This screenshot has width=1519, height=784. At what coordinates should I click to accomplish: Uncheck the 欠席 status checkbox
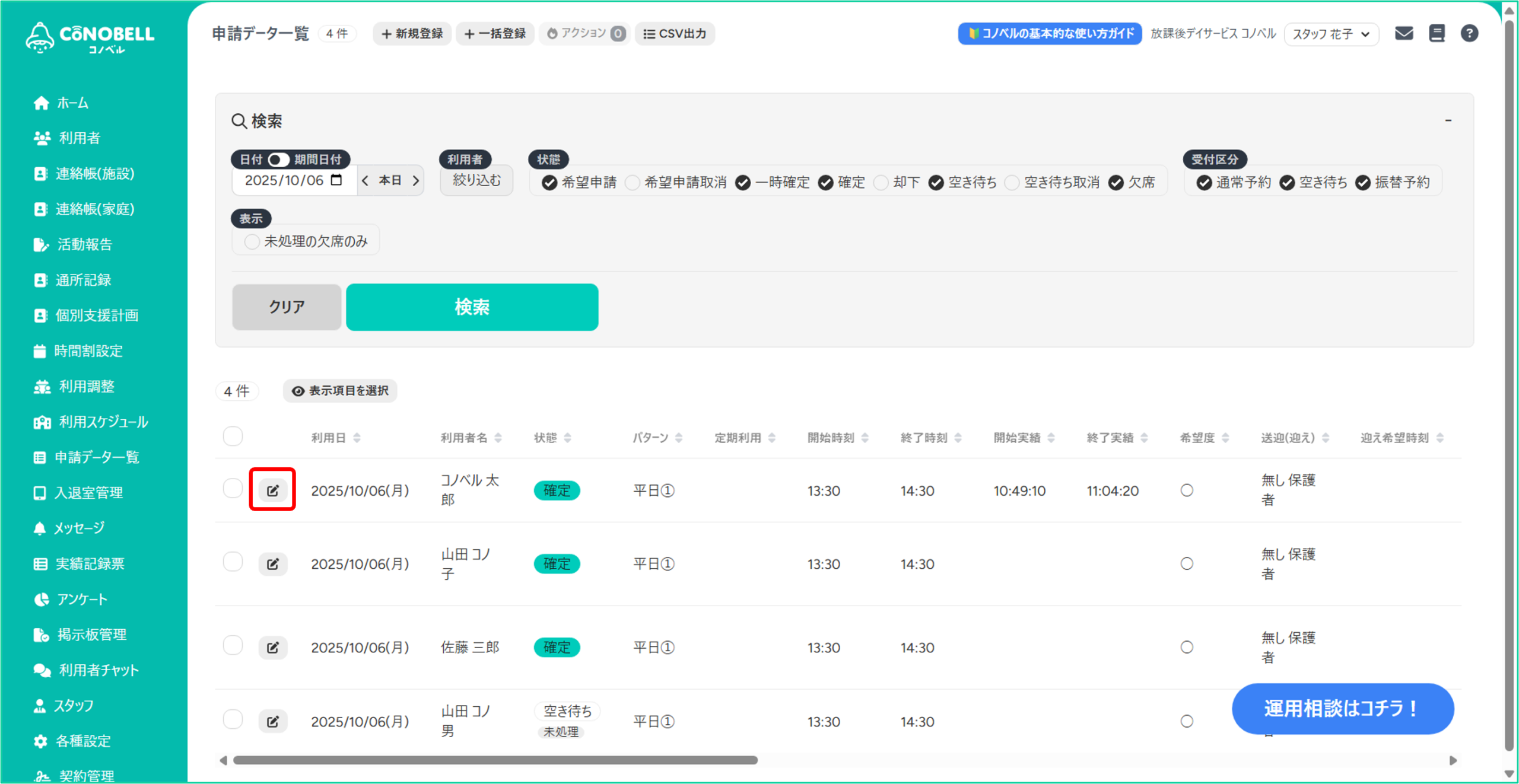(1116, 183)
